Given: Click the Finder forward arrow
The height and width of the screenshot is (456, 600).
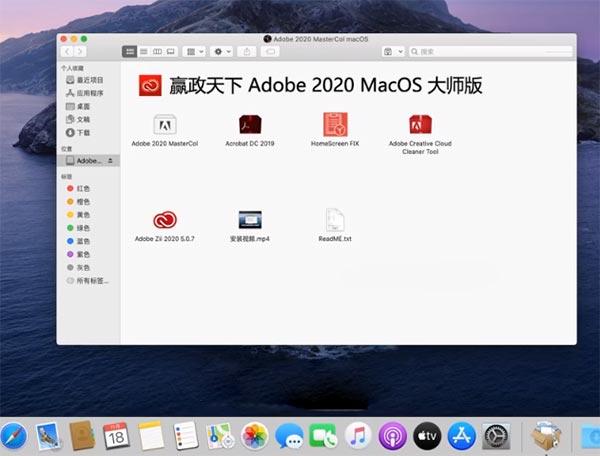Looking at the screenshot, I should pyautogui.click(x=80, y=52).
